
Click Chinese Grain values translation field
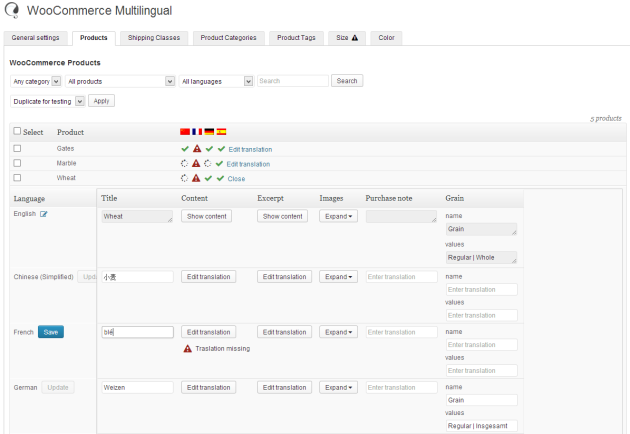click(x=482, y=315)
